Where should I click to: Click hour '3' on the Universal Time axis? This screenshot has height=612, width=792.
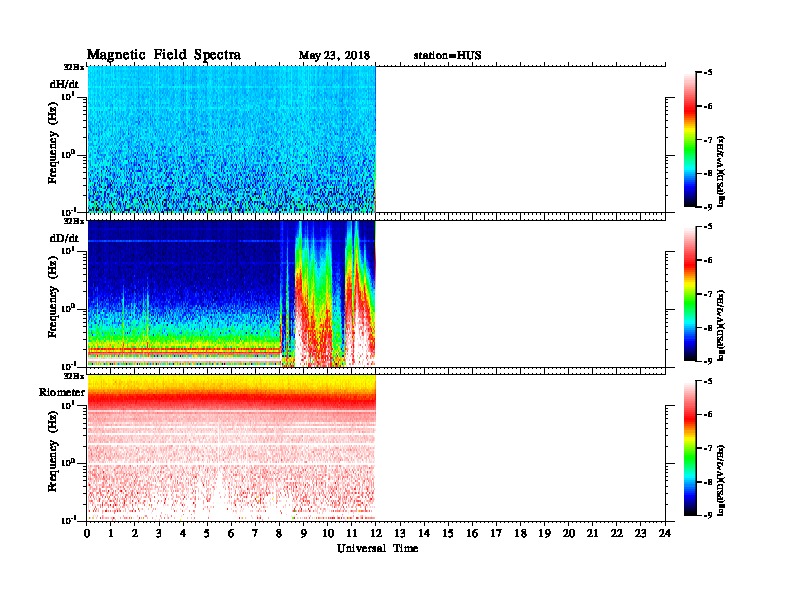click(x=159, y=533)
